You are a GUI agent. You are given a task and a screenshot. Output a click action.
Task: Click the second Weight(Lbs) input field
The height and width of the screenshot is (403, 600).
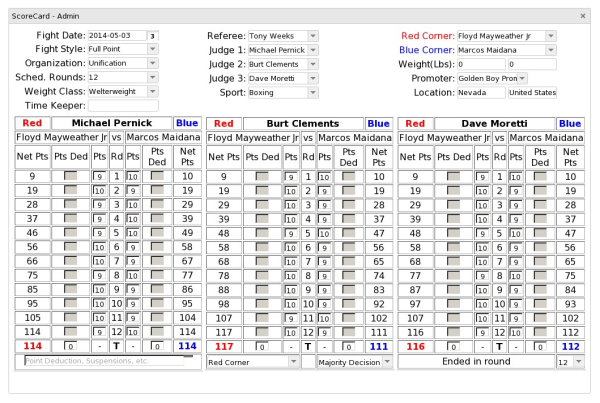click(x=532, y=64)
